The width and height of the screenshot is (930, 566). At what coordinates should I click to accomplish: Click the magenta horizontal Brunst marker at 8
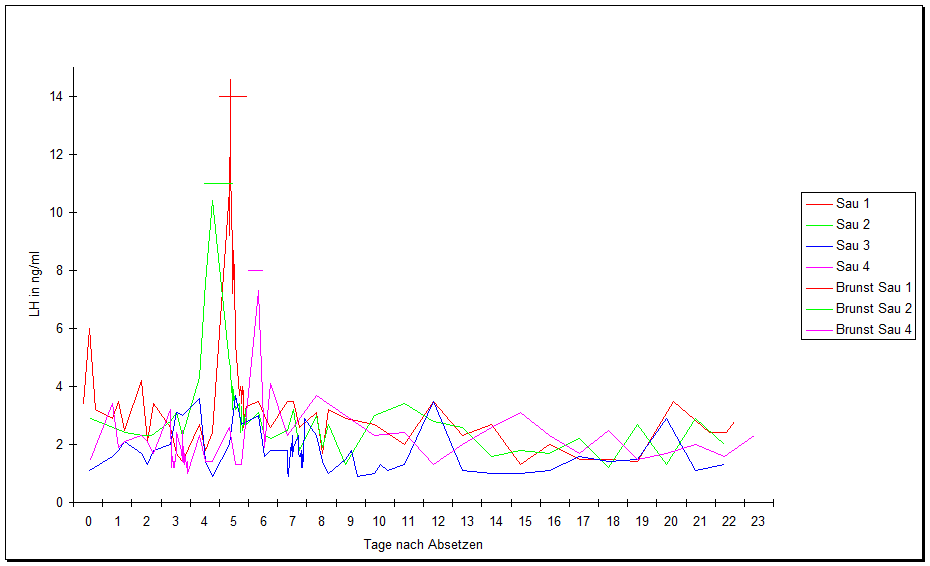point(256,271)
